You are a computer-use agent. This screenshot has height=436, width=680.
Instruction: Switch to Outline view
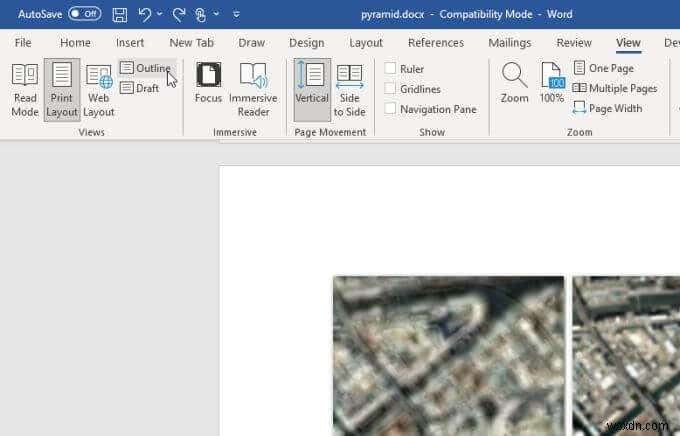pos(146,68)
